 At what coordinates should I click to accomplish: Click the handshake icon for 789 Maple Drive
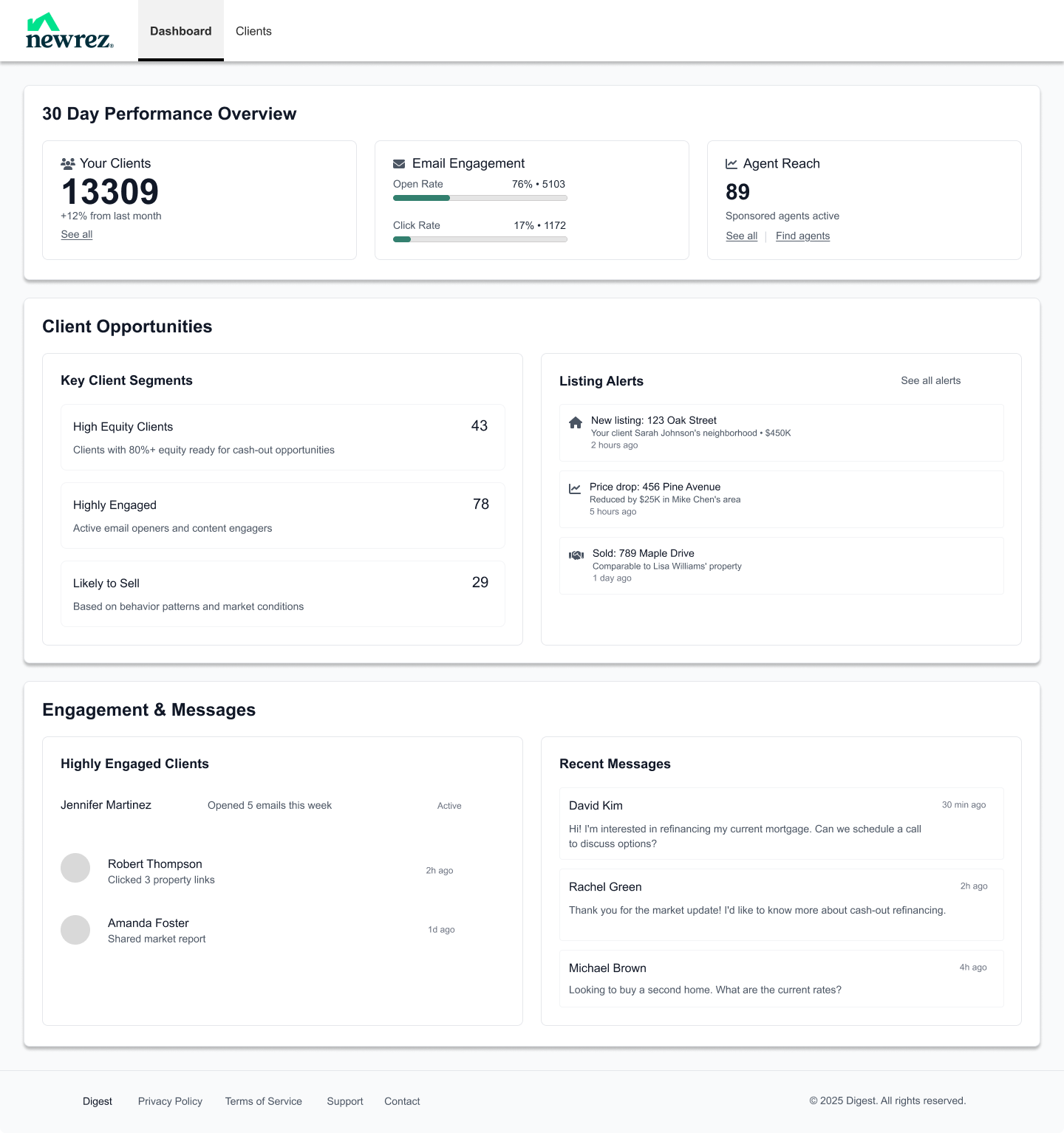pos(576,555)
